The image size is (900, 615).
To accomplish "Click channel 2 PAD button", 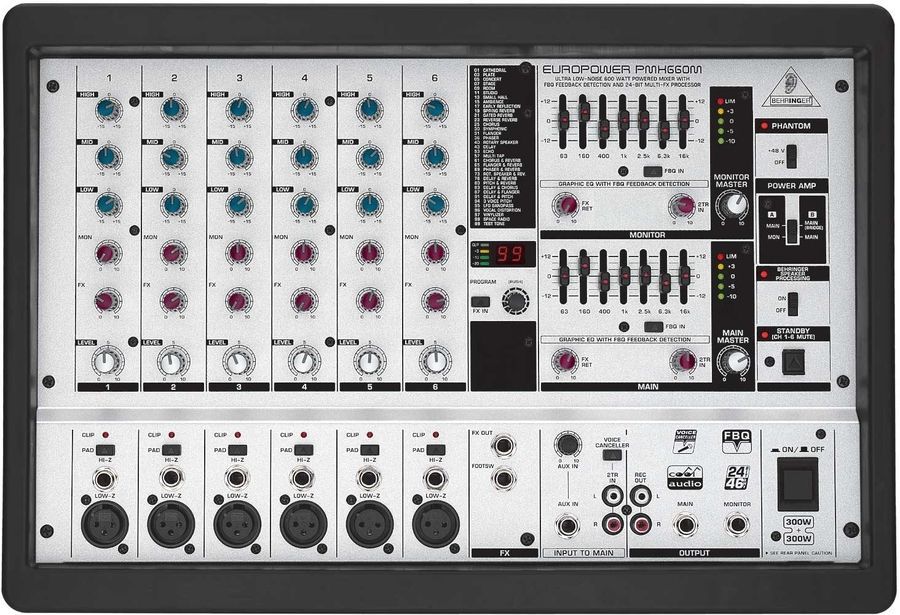I will 172,450.
